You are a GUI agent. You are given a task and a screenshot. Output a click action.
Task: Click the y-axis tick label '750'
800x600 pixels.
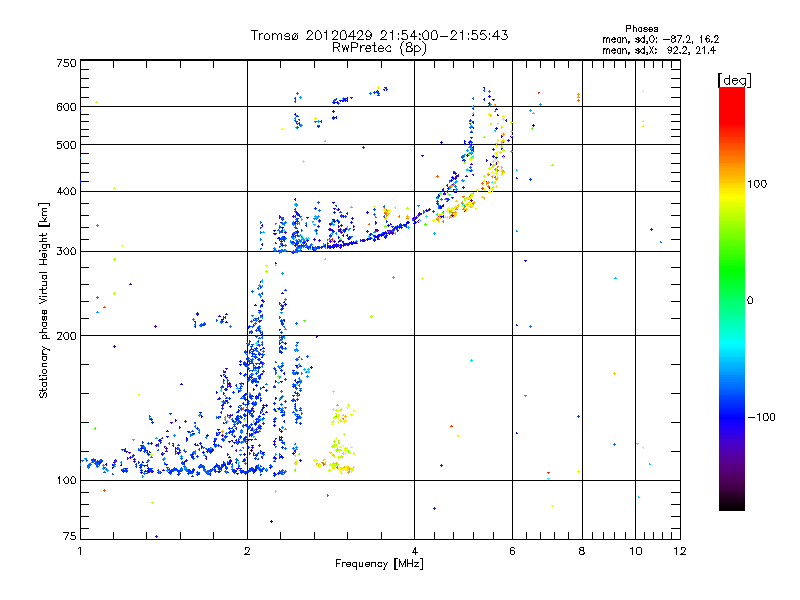(67, 63)
